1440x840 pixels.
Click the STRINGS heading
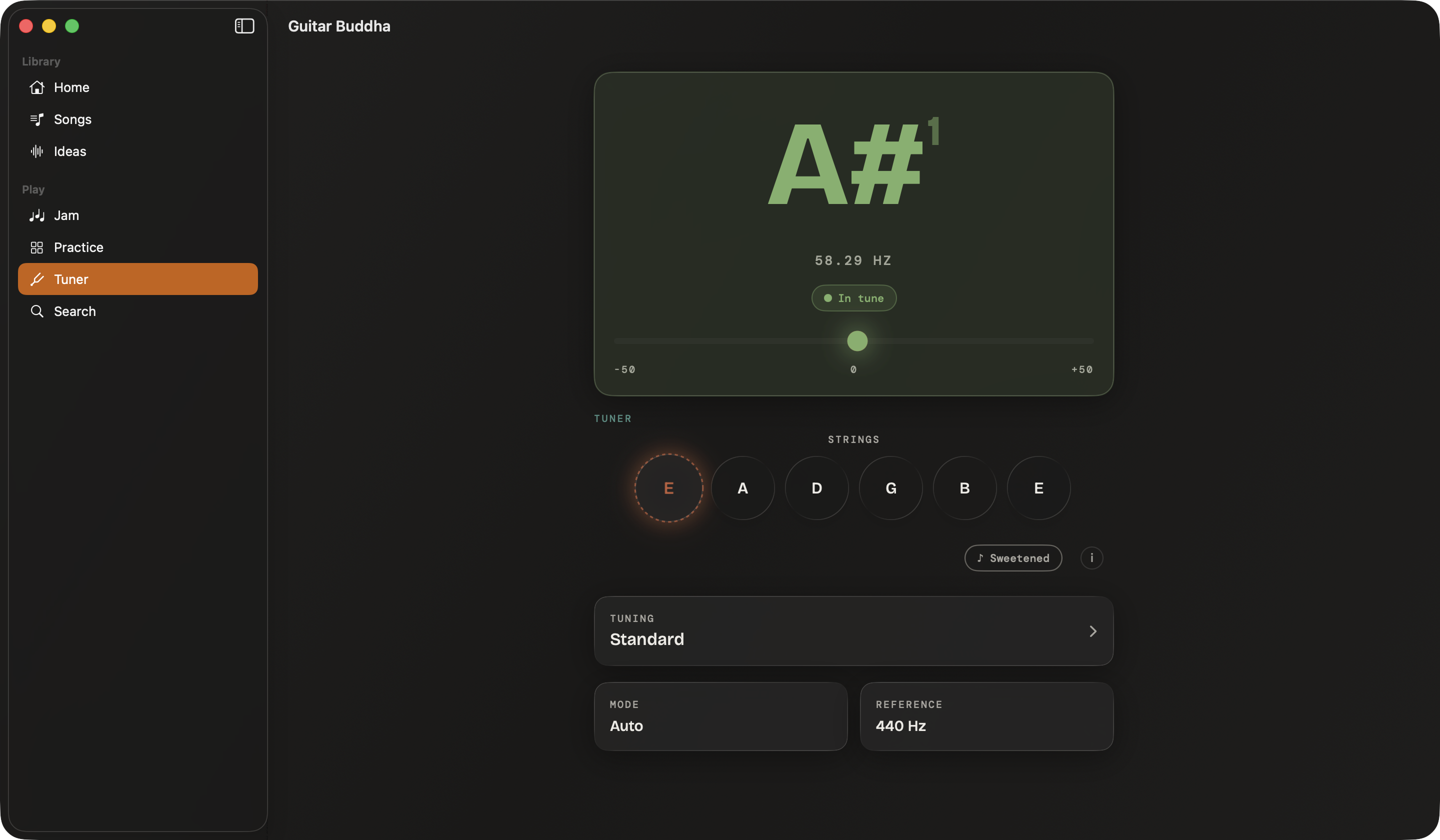pos(853,439)
